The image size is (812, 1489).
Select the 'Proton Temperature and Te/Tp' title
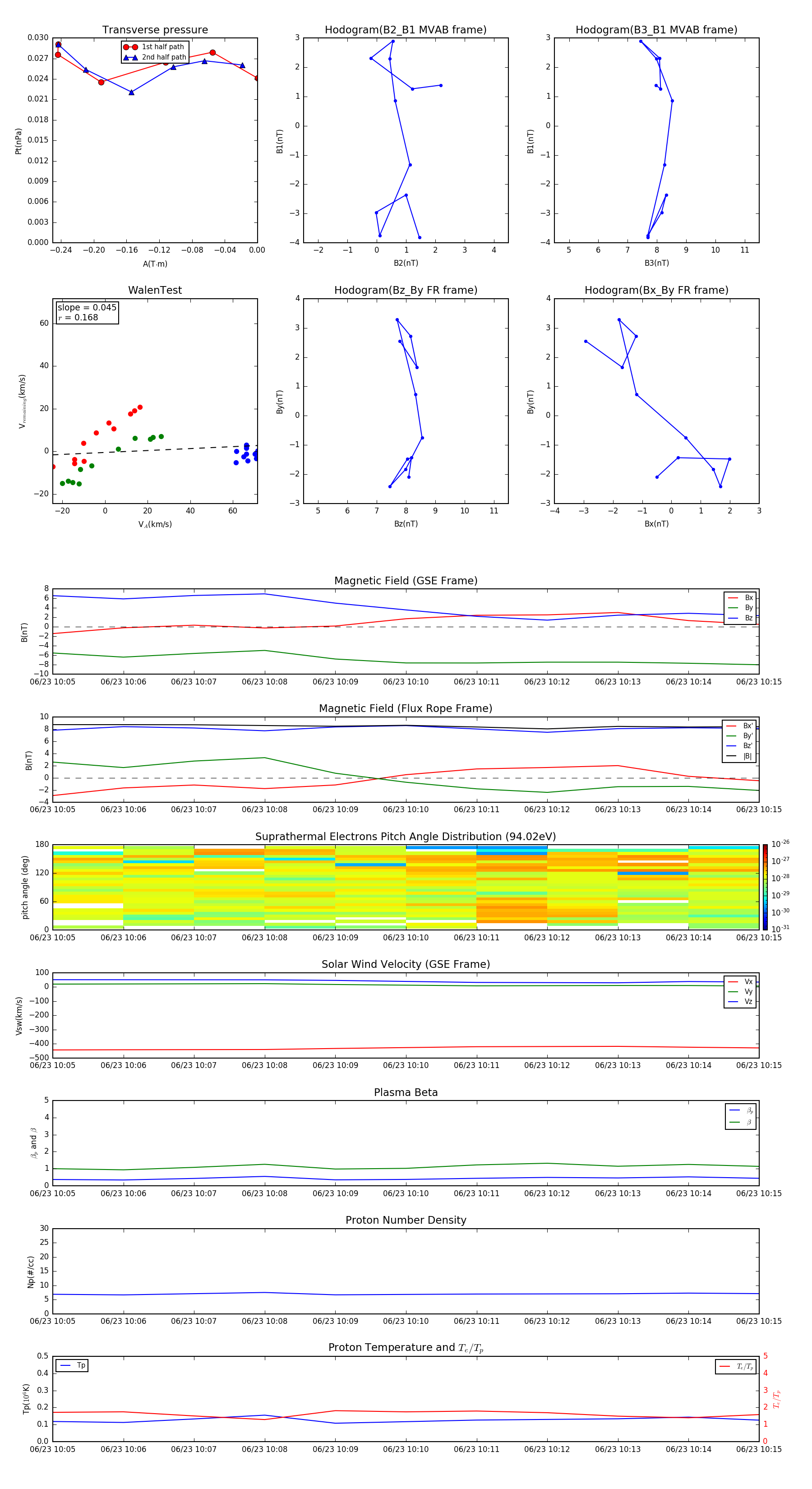click(406, 1348)
